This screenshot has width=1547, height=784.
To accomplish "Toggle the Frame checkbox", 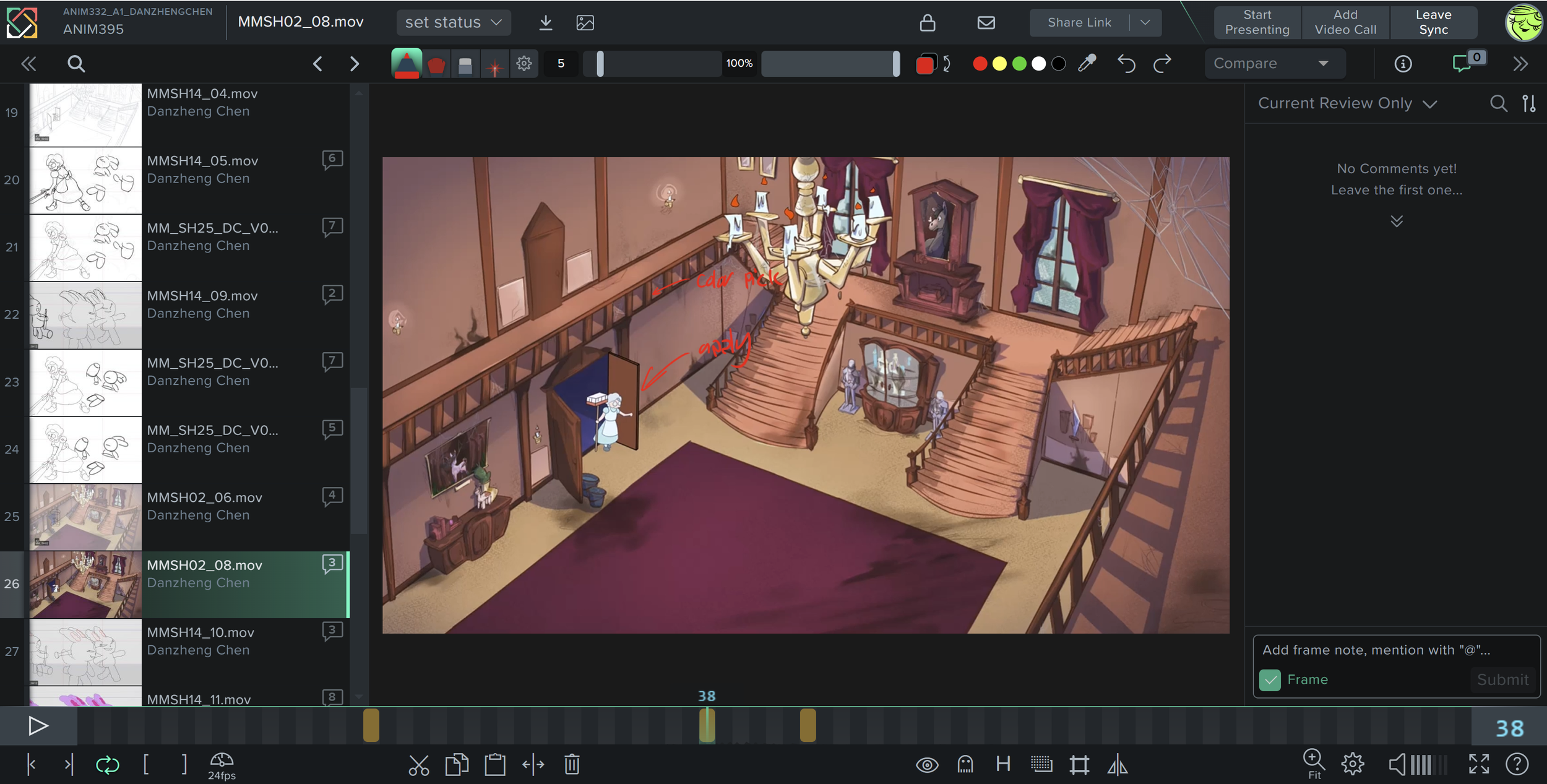I will (1270, 680).
